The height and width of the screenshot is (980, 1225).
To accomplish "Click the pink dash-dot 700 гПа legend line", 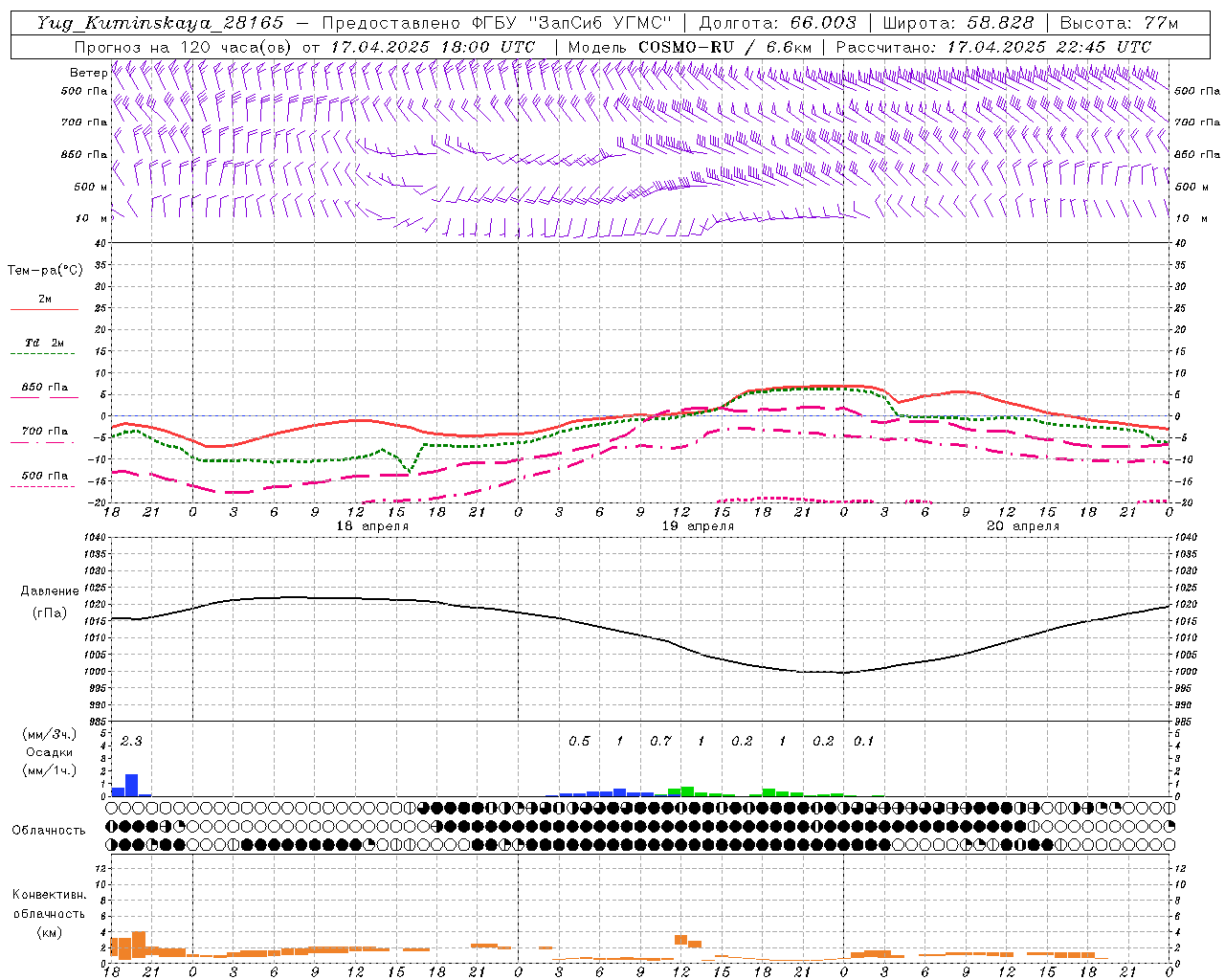I will tap(42, 442).
